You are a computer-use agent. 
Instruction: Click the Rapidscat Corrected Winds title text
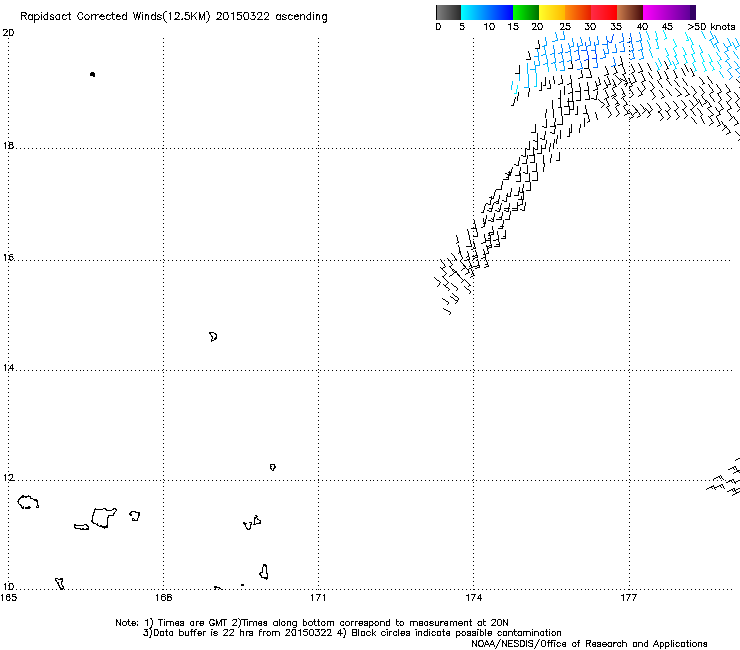coord(174,16)
